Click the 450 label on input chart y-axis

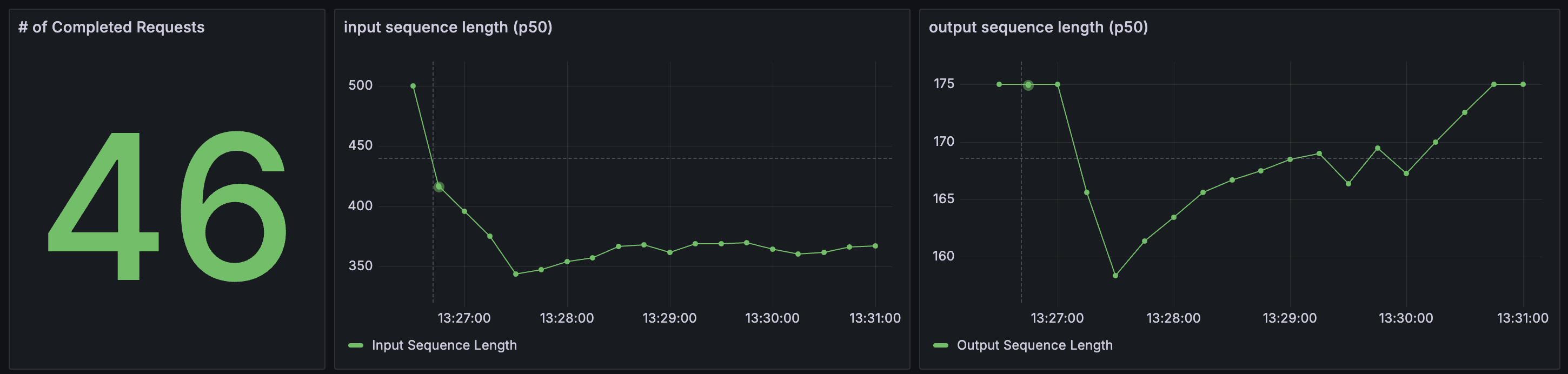click(360, 145)
